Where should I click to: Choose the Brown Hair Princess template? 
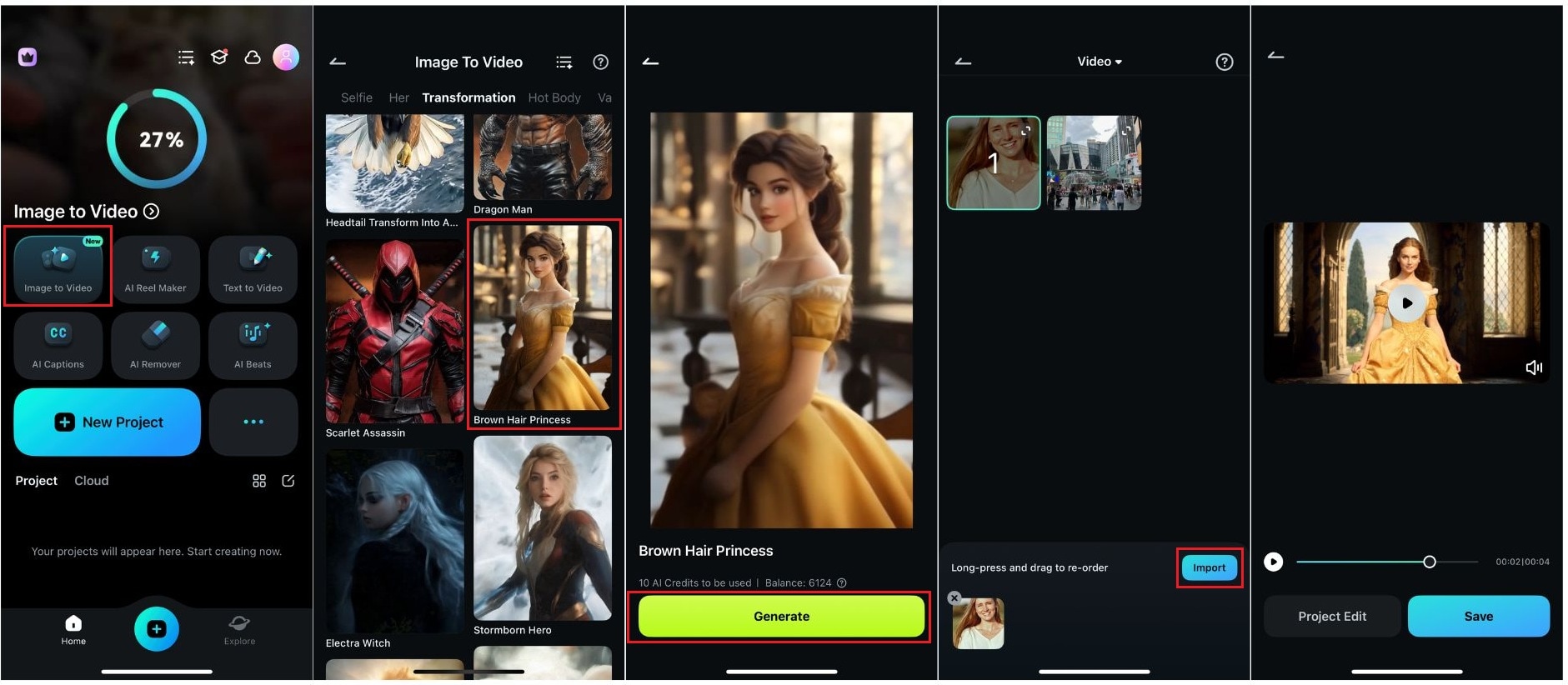coord(543,317)
